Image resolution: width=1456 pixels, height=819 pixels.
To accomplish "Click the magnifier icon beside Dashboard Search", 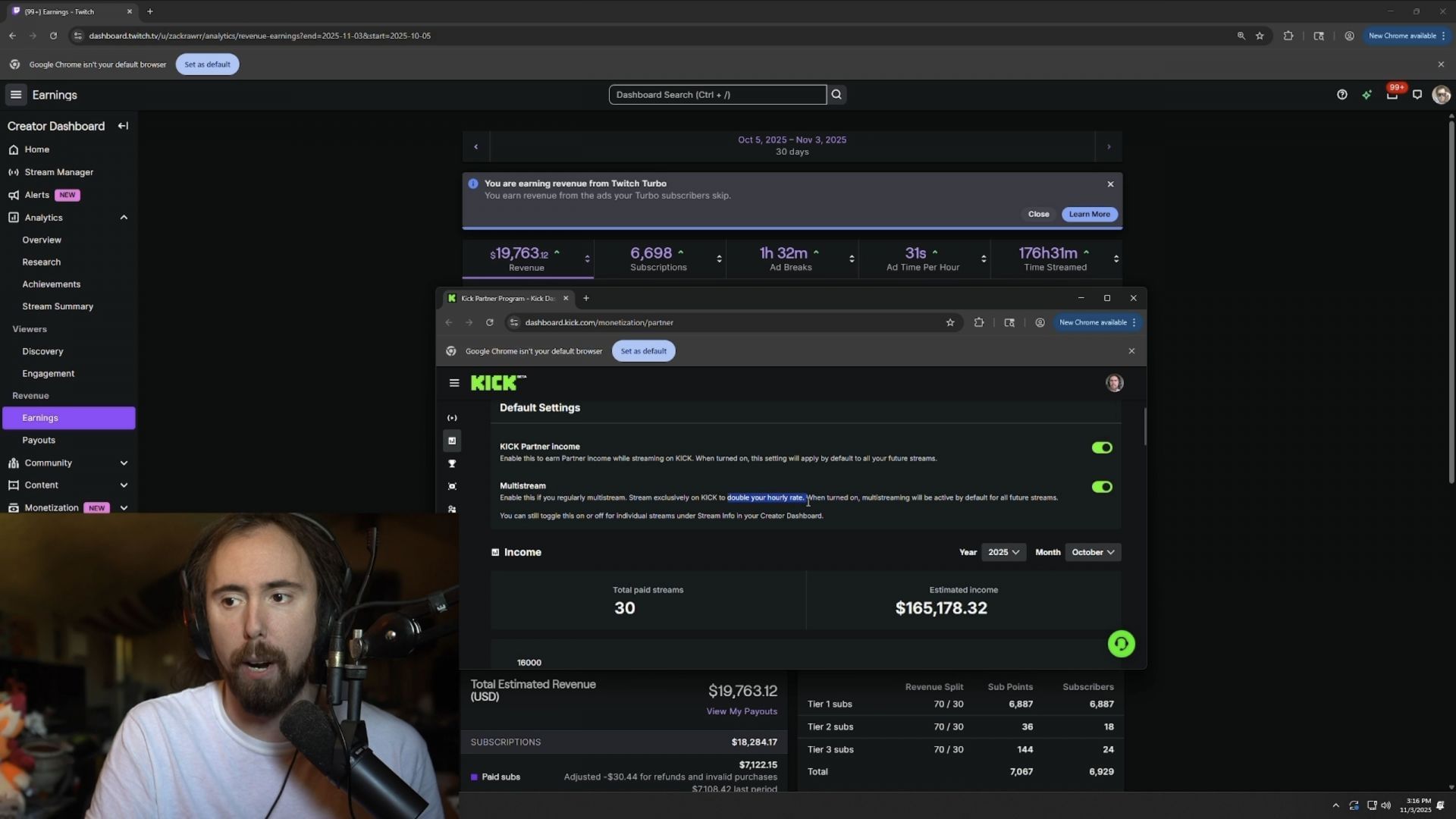I will point(836,94).
